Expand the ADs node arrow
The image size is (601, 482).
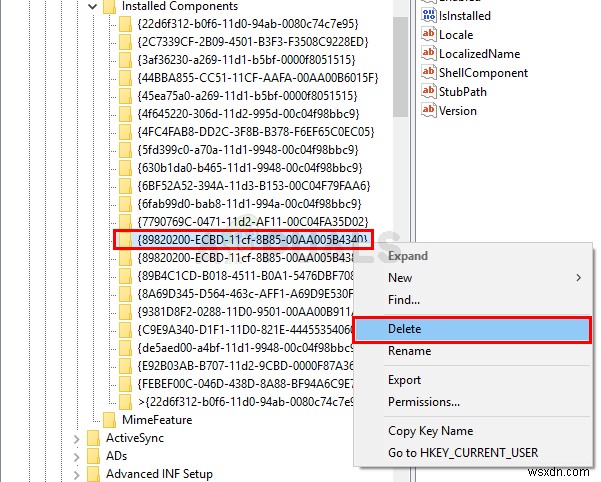(76, 457)
